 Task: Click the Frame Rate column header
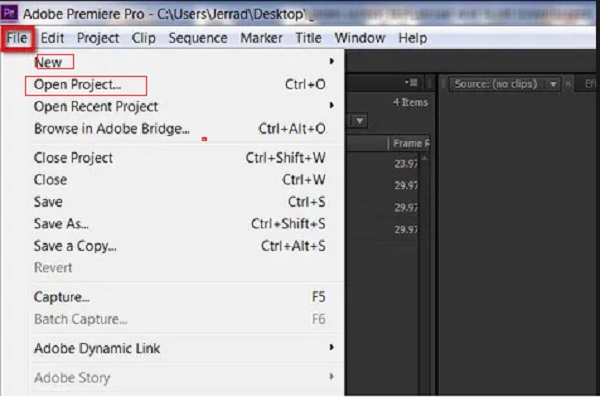tap(409, 144)
